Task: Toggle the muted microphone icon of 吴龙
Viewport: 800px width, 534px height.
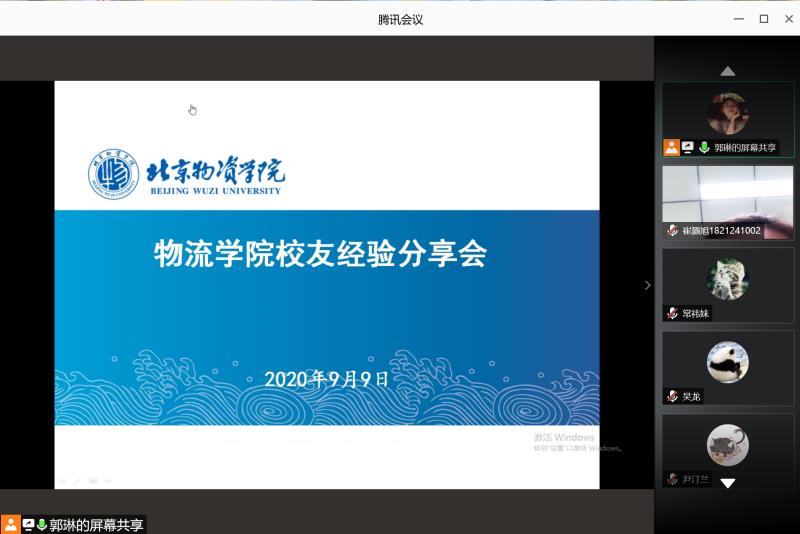Action: coord(673,396)
